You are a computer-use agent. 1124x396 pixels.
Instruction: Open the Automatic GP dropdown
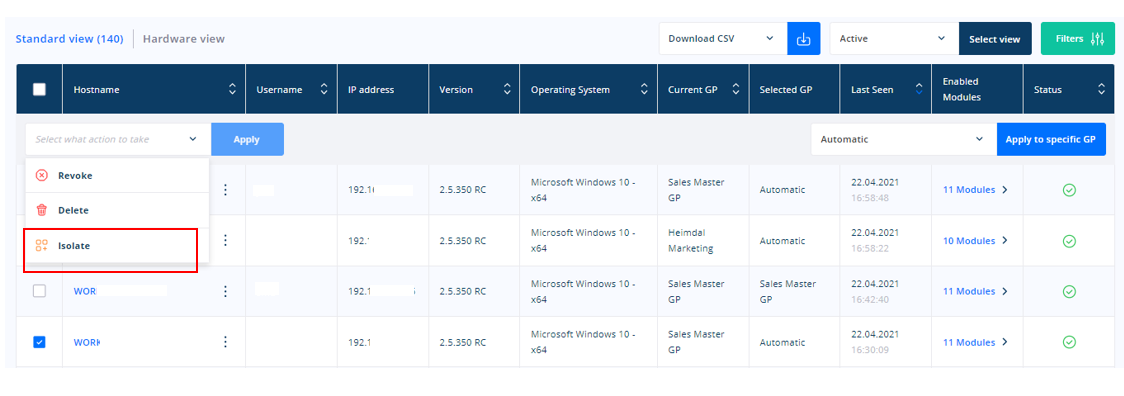pyautogui.click(x=904, y=139)
